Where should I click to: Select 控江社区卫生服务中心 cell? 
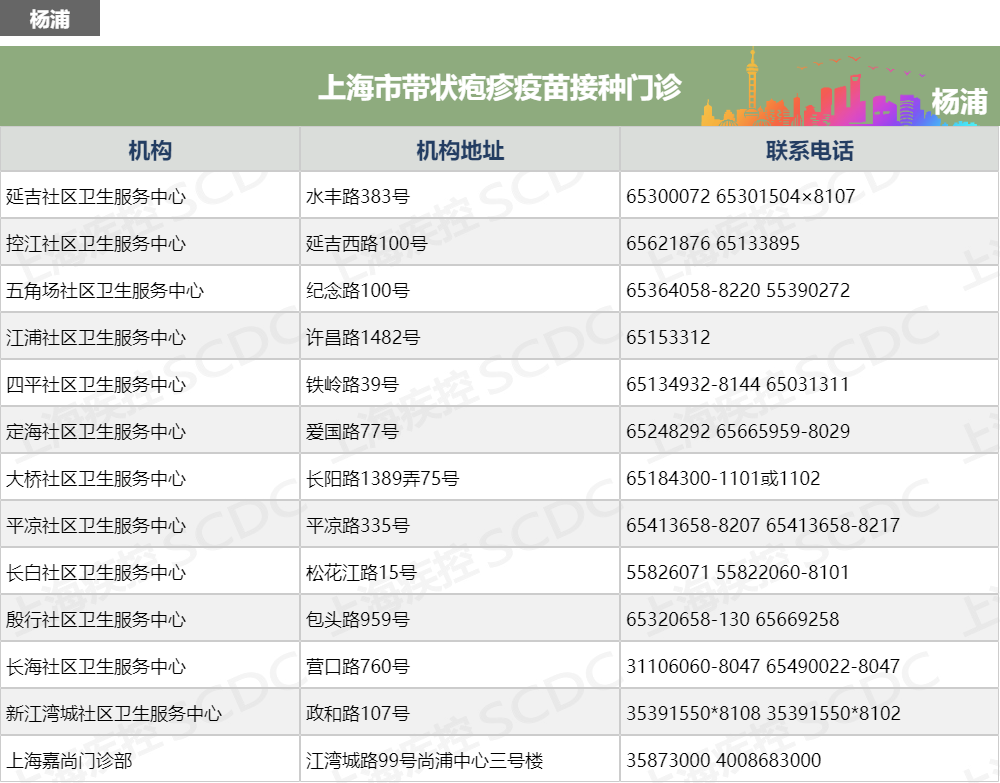(150, 243)
